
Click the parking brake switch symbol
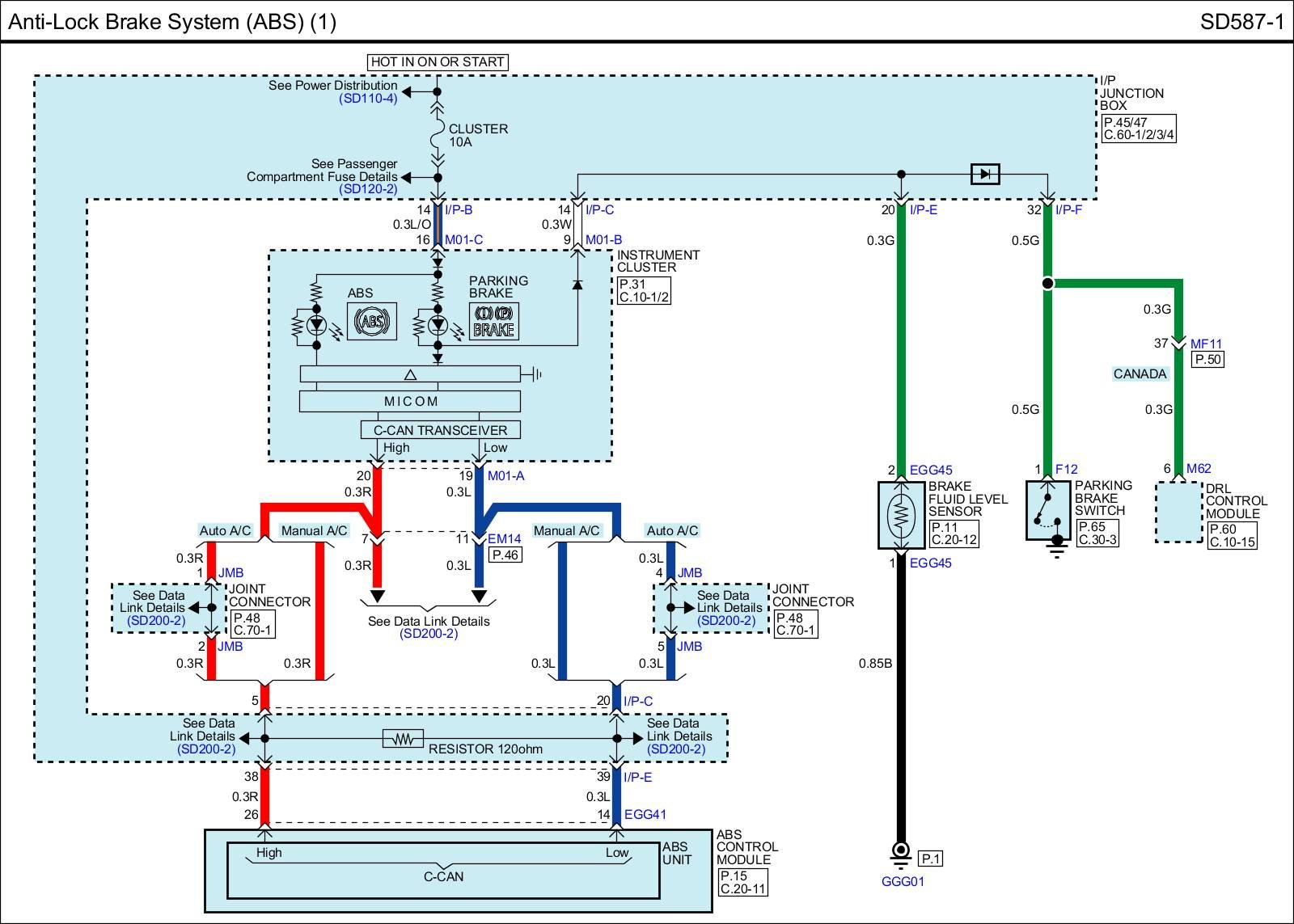point(1048,510)
